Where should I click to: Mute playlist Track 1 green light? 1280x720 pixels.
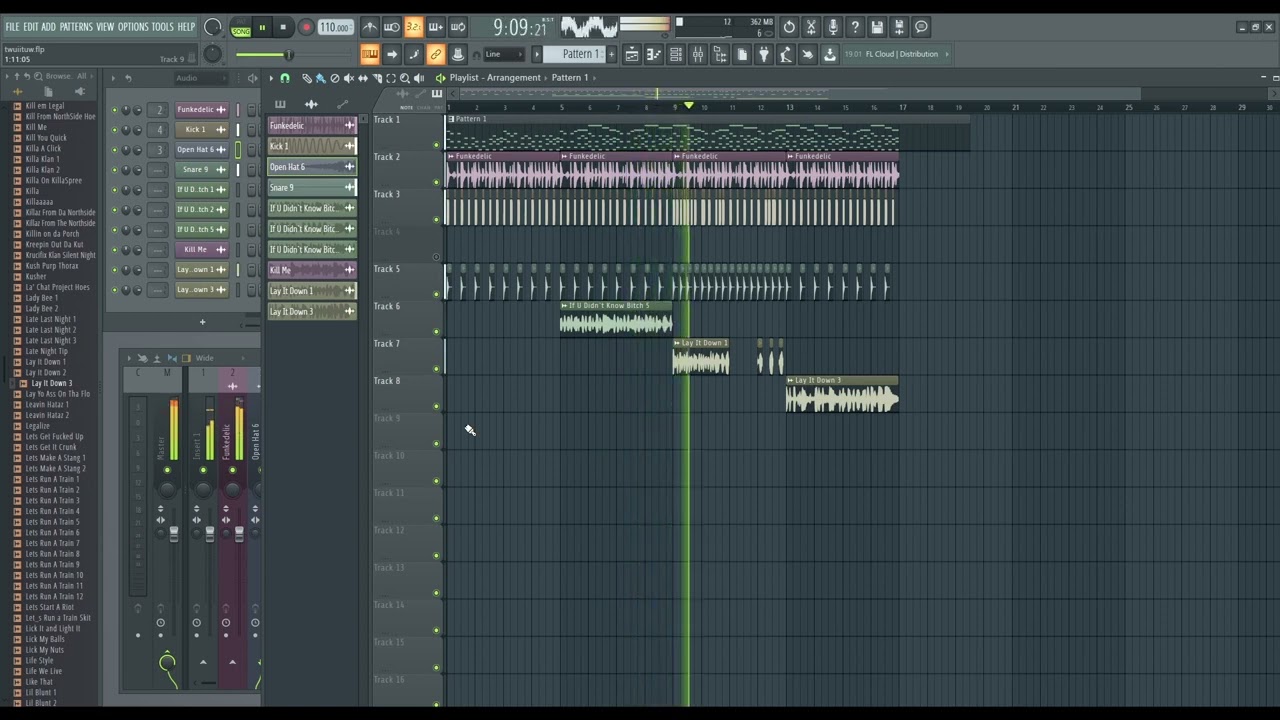point(436,145)
